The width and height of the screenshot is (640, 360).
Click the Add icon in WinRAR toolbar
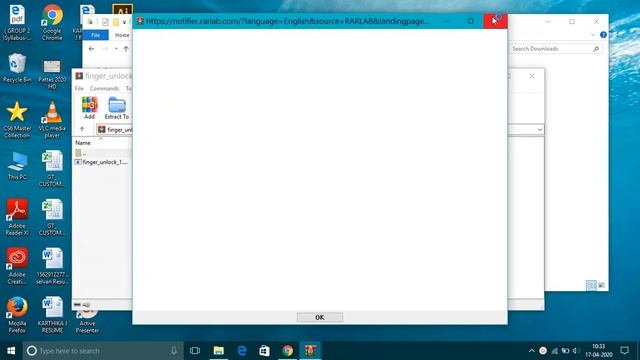(x=89, y=108)
